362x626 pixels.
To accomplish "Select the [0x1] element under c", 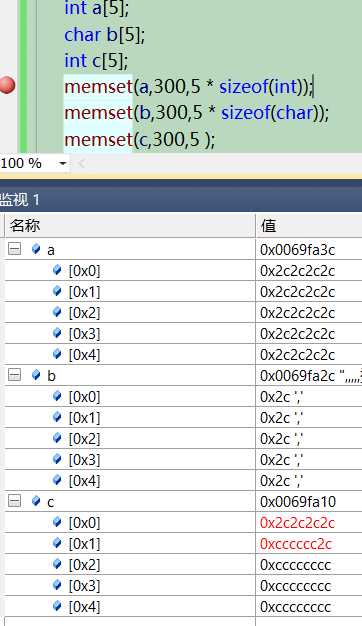I will click(84, 543).
